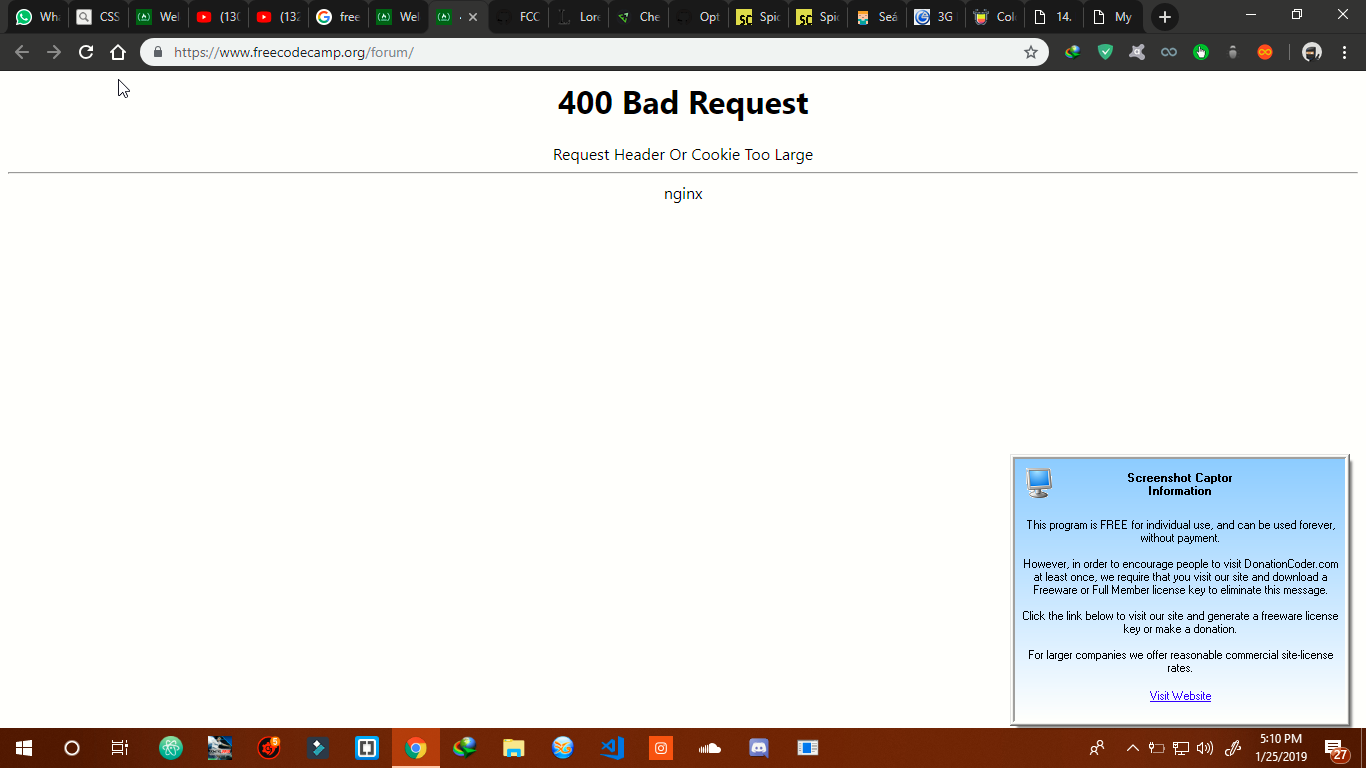This screenshot has height=768, width=1366.
Task: Open the orange infinity extension icon
Action: tap(1264, 51)
